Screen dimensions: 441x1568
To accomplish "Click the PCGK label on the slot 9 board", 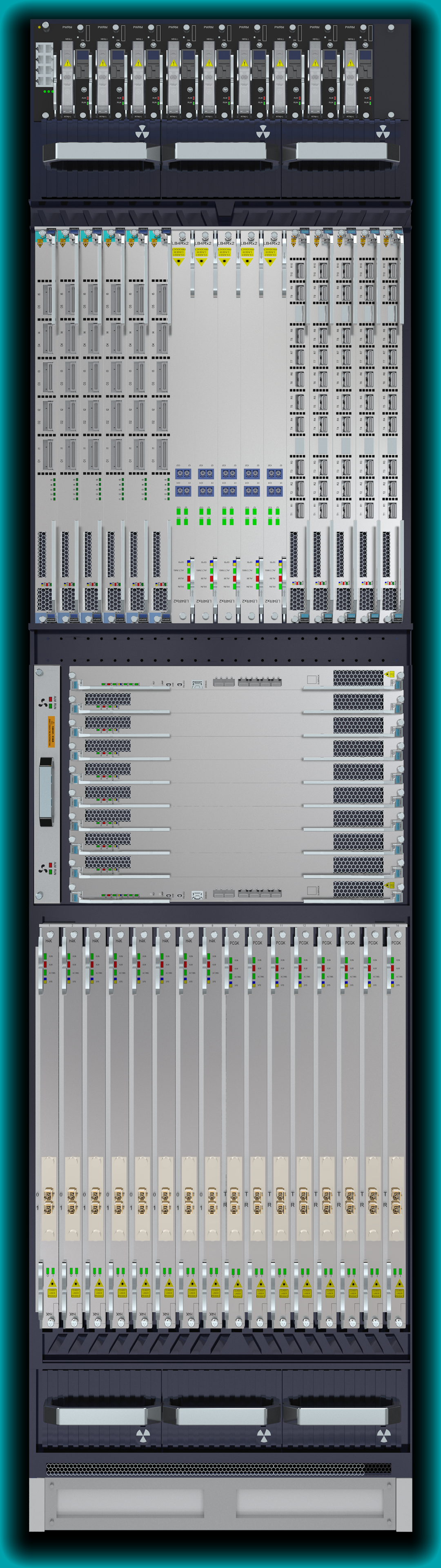I will (x=234, y=943).
